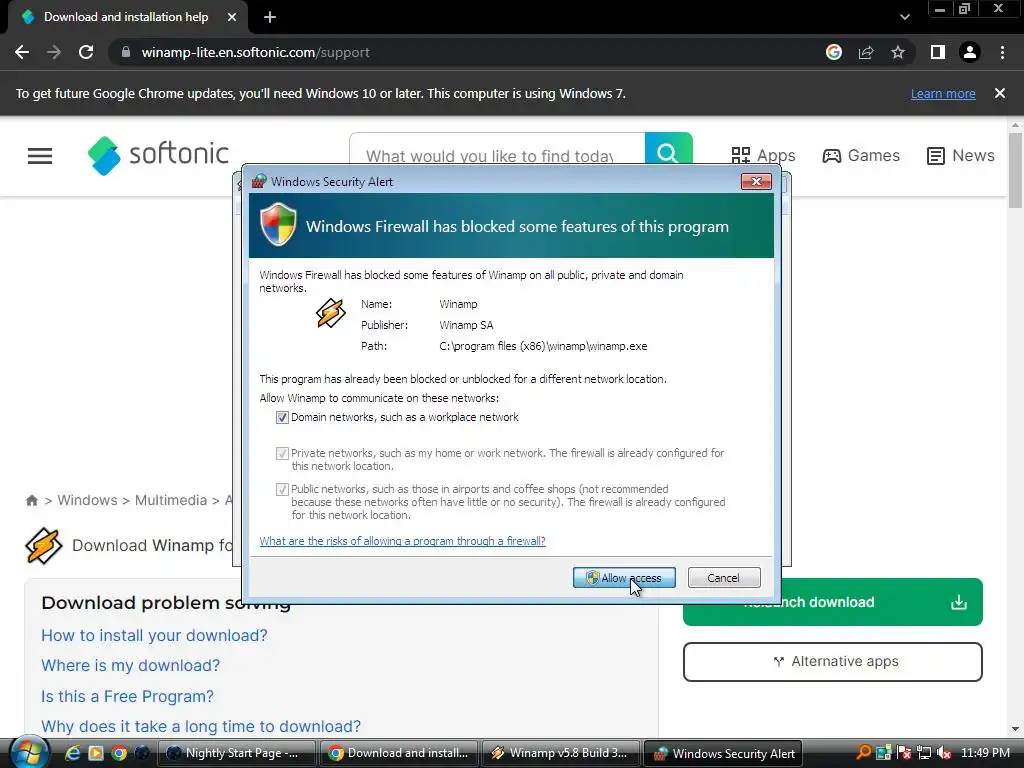
Task: Open the Games section
Action: coord(861,155)
